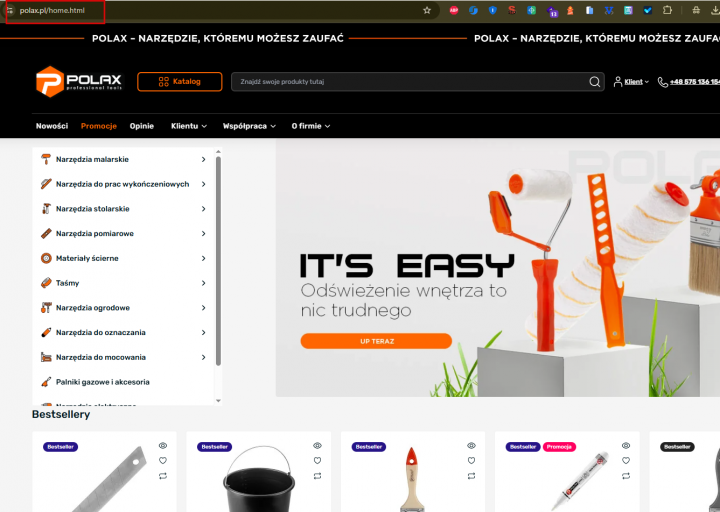This screenshot has width=720, height=512.
Task: Open the Bitwarden shield extension
Action: tap(493, 10)
